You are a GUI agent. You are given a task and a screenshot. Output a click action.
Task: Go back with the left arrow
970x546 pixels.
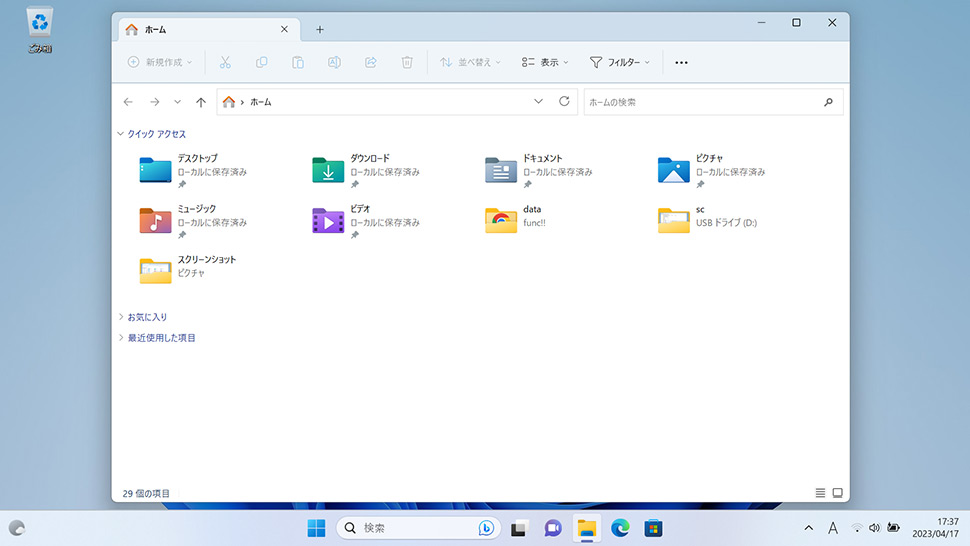[x=128, y=102]
